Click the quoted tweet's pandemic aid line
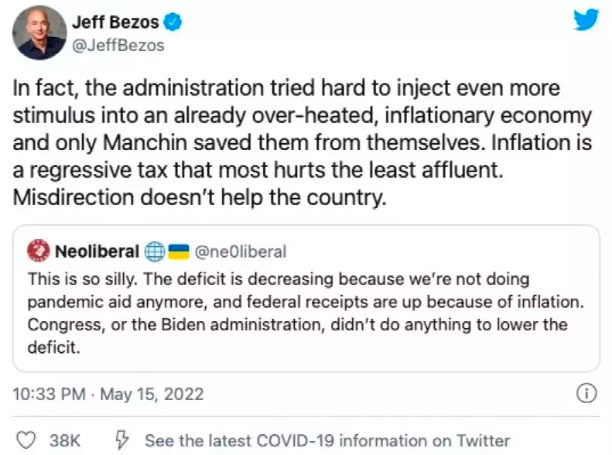This screenshot has width=612, height=455. click(240, 300)
